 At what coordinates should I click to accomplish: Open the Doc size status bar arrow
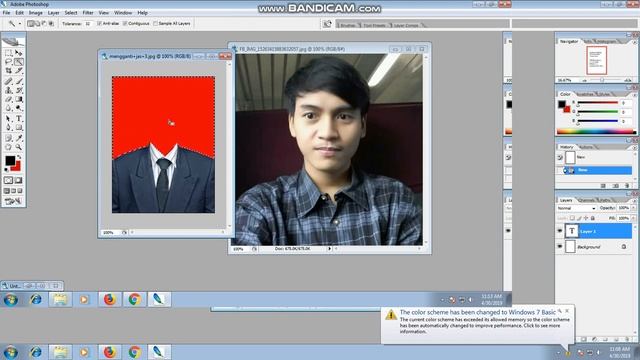[x=329, y=248]
